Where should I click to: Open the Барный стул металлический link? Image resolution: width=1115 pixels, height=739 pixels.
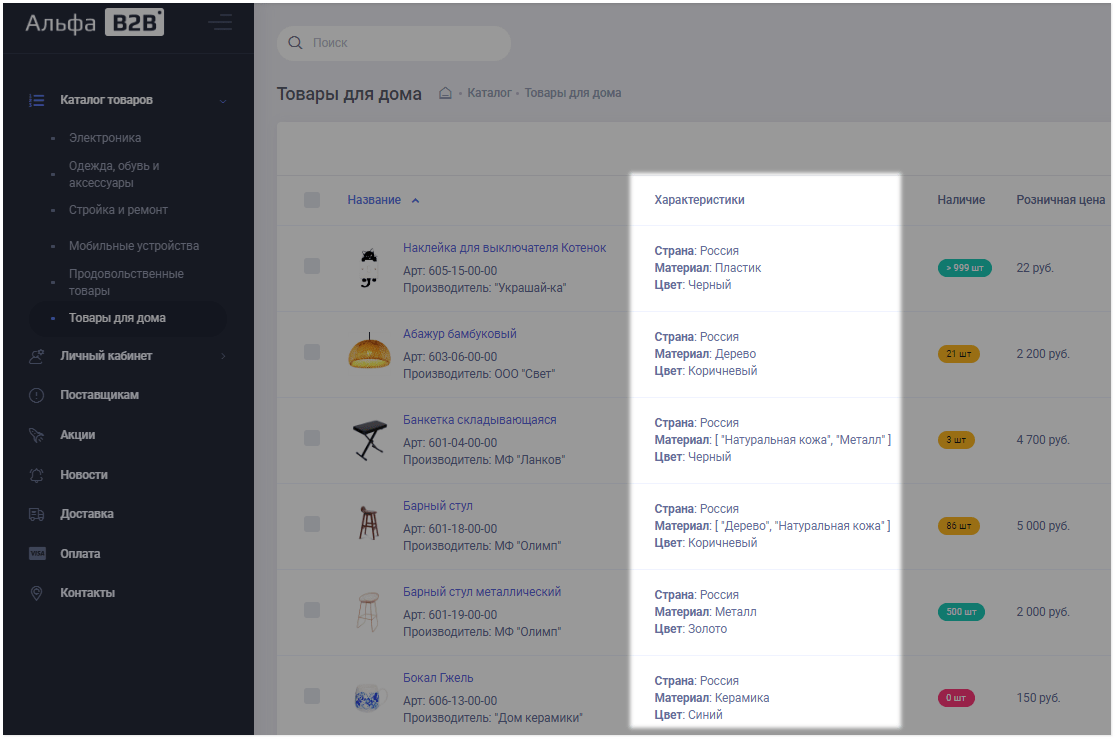point(482,592)
